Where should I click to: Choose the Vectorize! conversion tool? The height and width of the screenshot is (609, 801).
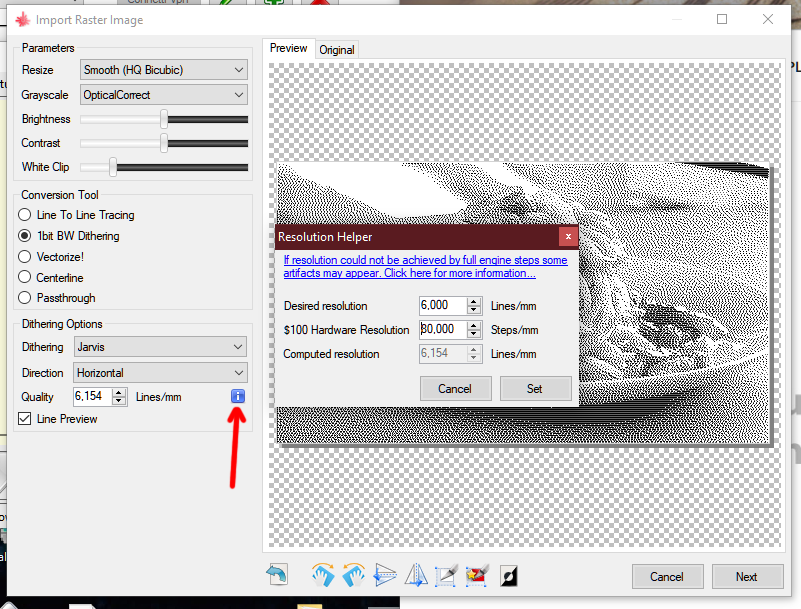(25, 257)
